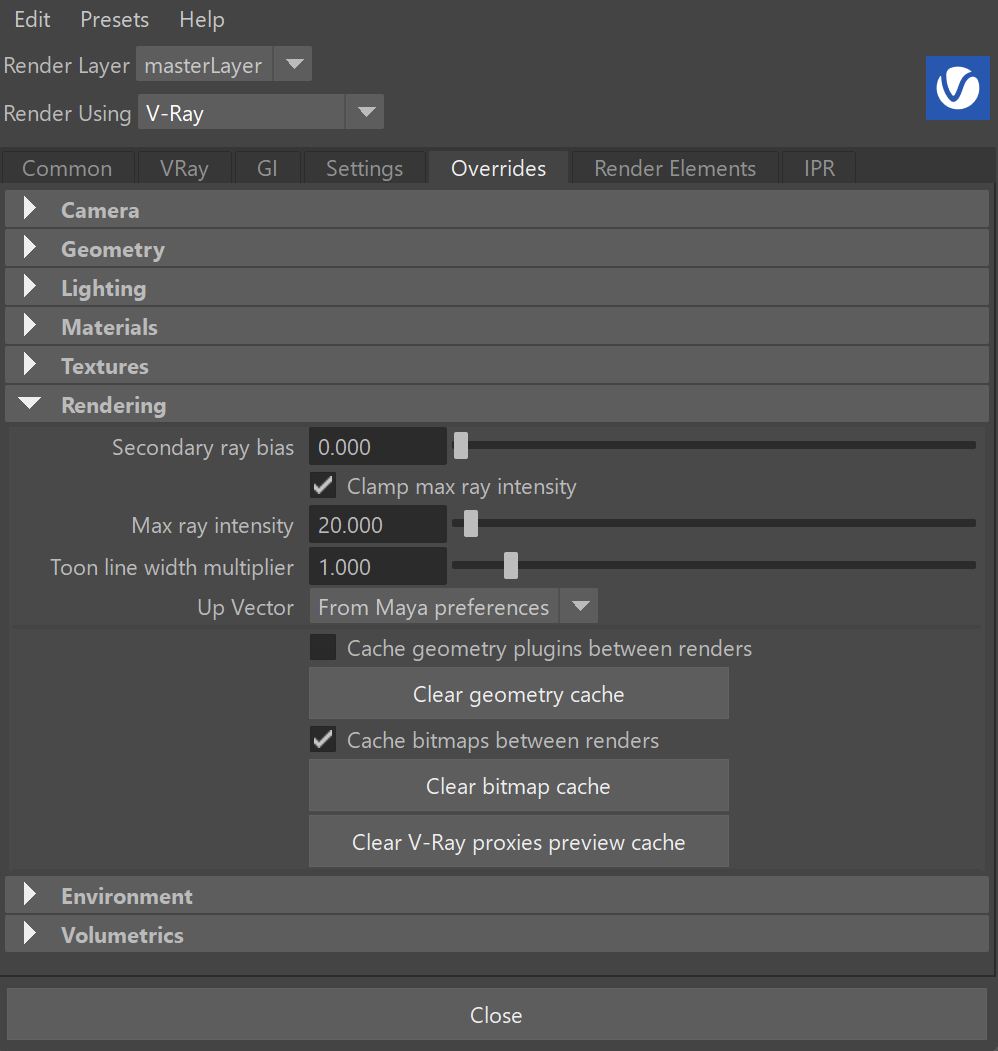Open the Up Vector dropdown
The height and width of the screenshot is (1051, 998).
tap(454, 606)
